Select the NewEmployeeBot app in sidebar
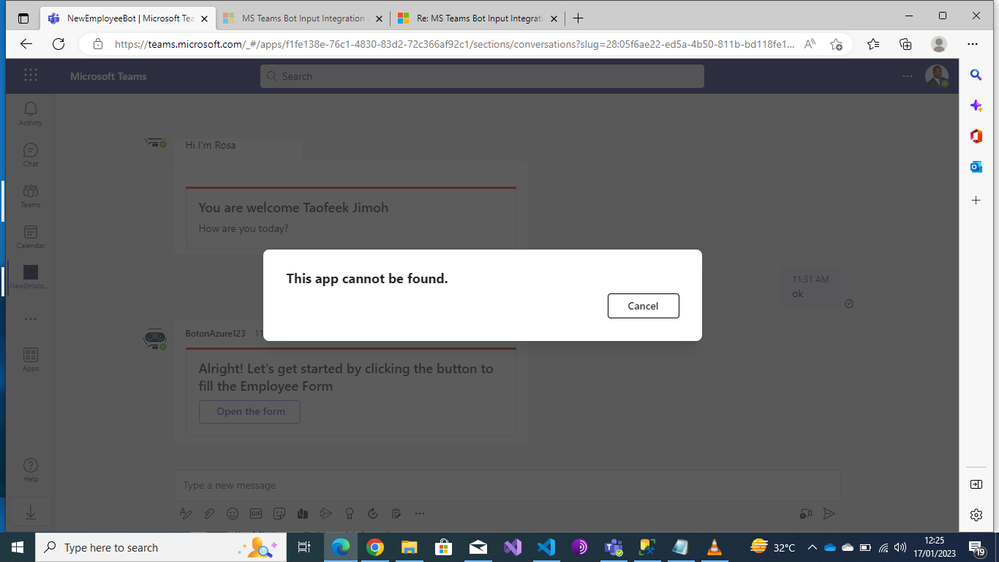 click(30, 277)
